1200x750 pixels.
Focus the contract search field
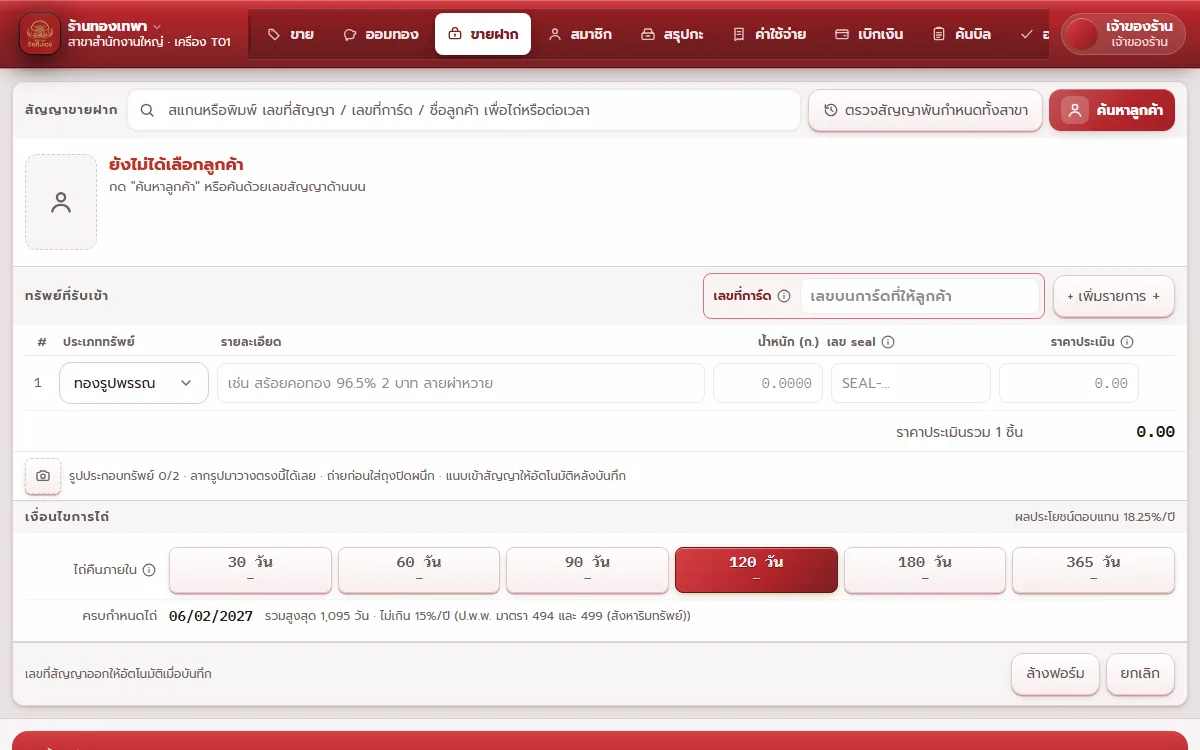pos(464,110)
